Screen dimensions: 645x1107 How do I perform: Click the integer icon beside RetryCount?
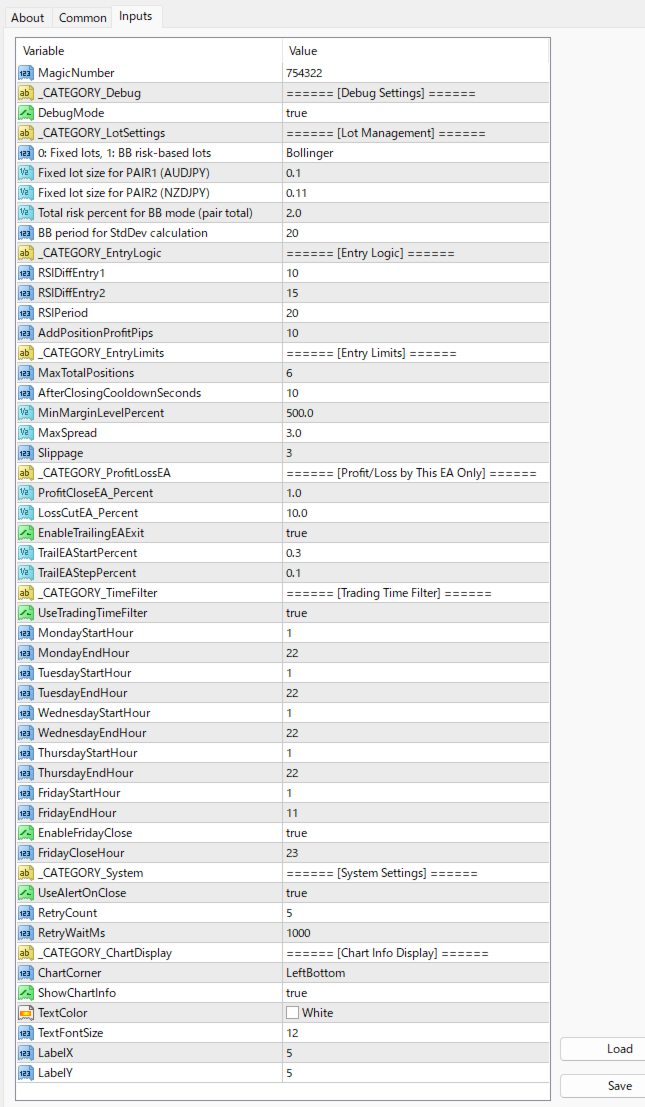tap(26, 913)
